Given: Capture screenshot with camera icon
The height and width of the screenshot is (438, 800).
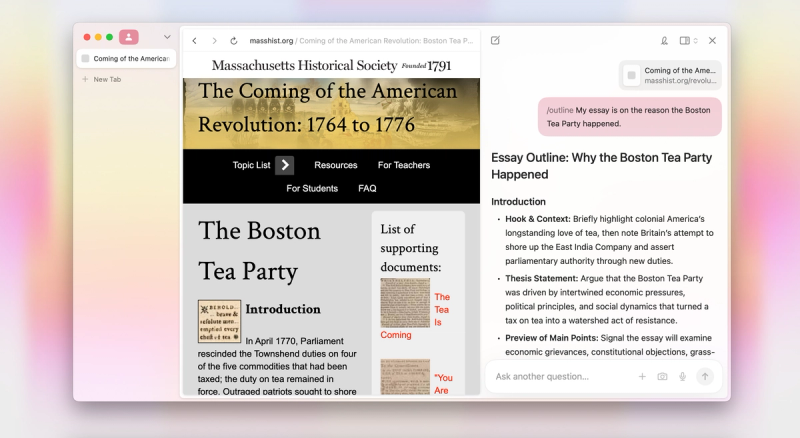Looking at the screenshot, I should [x=662, y=376].
